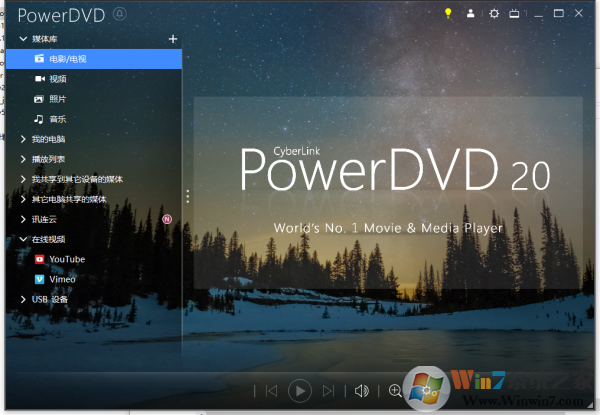Click the red YouTube icon

click(39, 259)
